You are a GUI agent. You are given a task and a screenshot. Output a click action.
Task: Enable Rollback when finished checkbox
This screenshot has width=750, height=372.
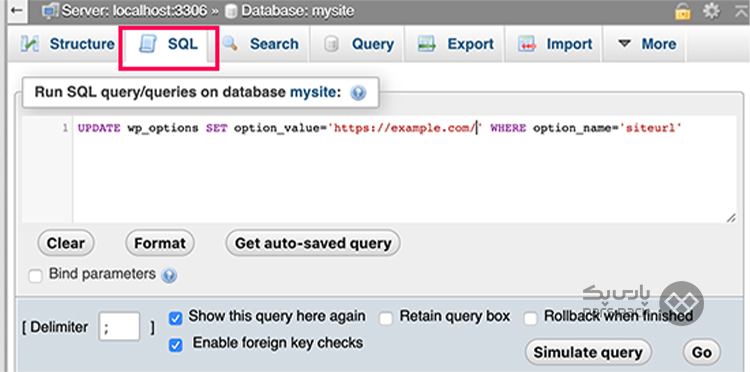(x=530, y=318)
